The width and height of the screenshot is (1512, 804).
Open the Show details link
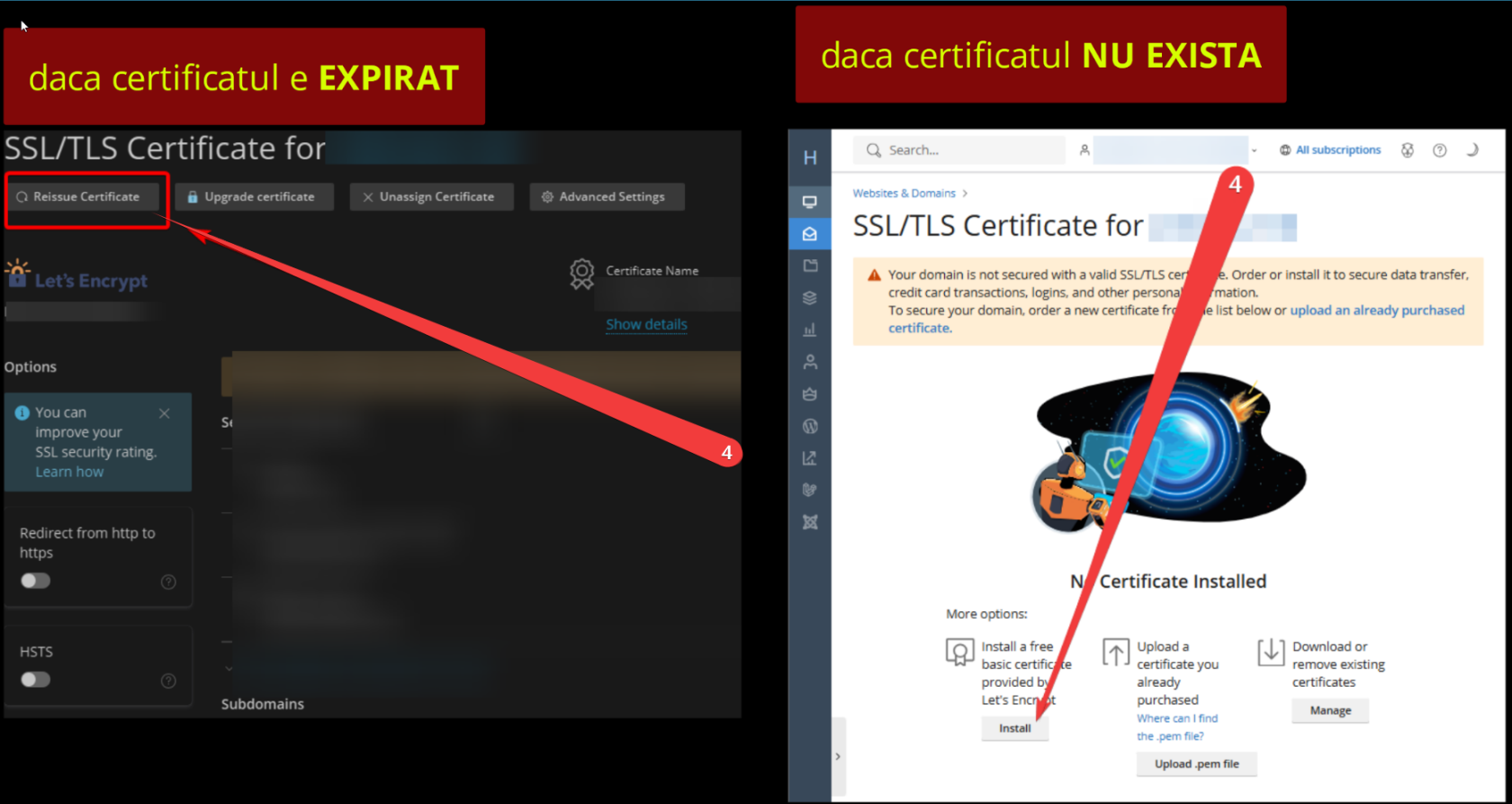(x=646, y=324)
